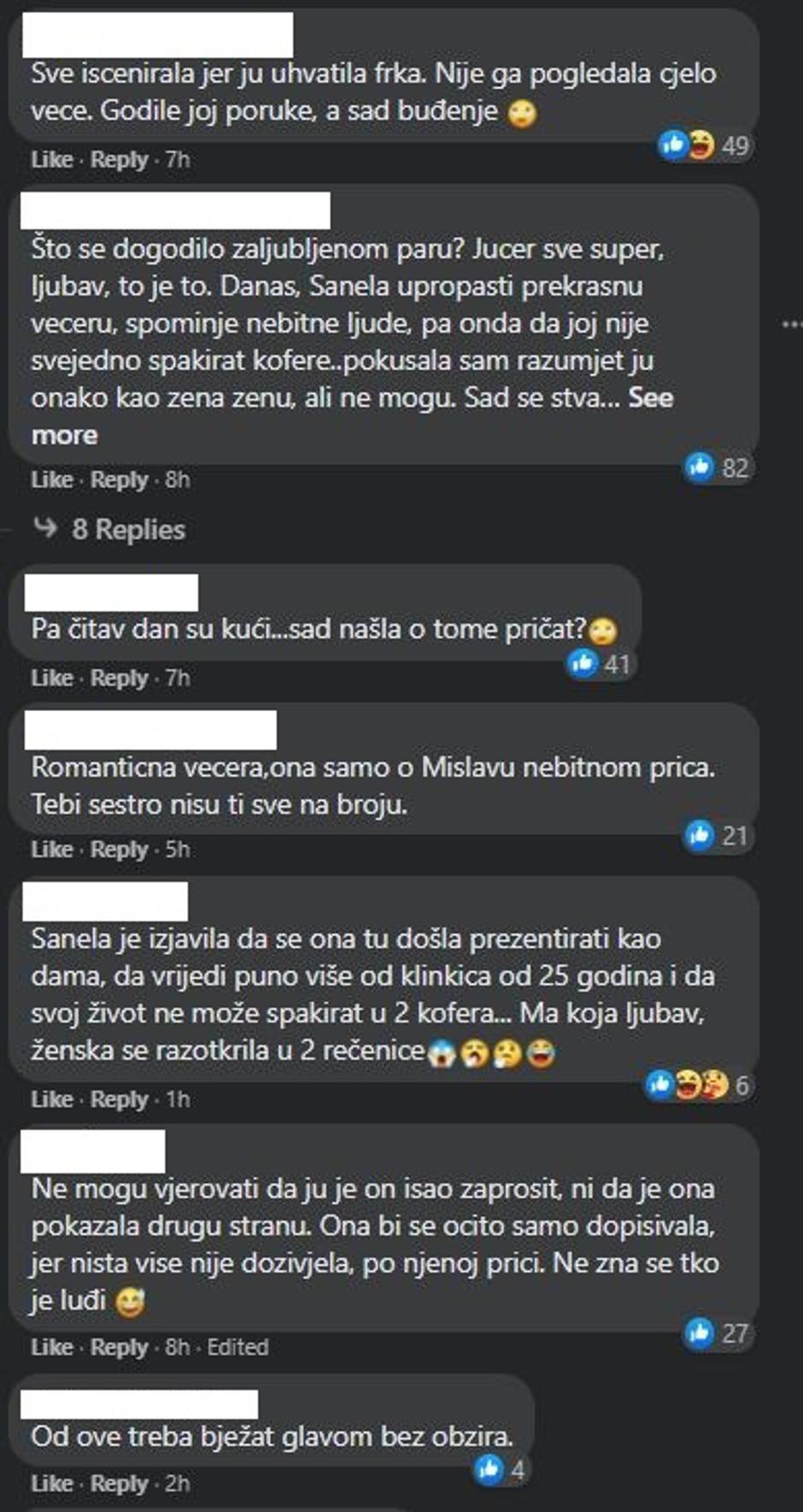This screenshot has height=1512, width=803.
Task: Open the 21 likes reaction badge
Action: pyautogui.click(x=717, y=835)
